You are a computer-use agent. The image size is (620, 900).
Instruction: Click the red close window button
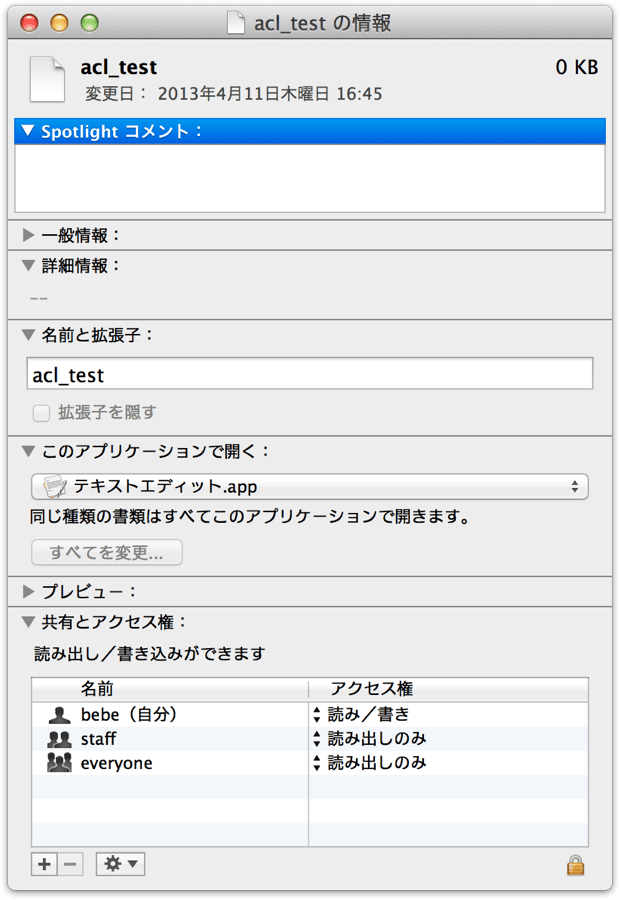29,23
